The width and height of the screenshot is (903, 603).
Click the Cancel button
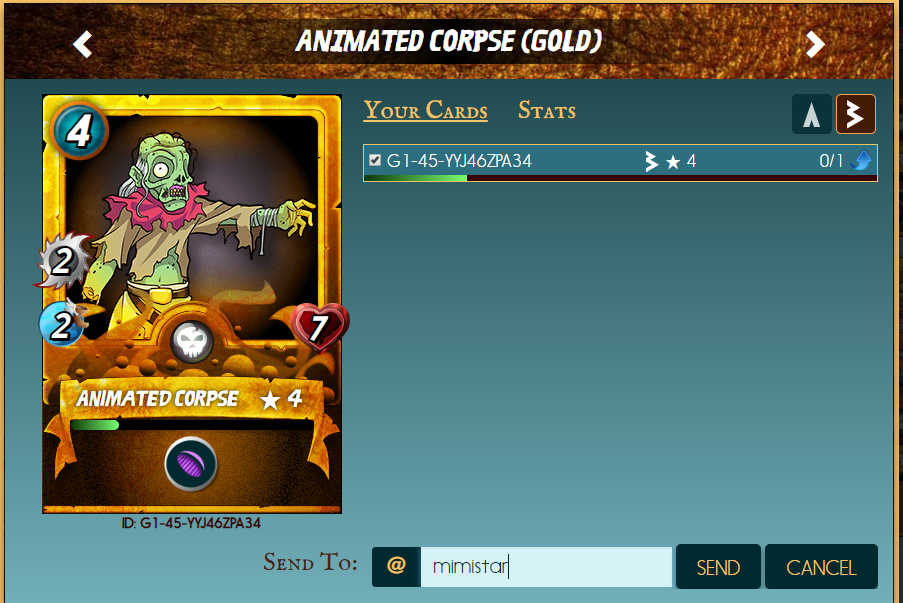coord(821,567)
